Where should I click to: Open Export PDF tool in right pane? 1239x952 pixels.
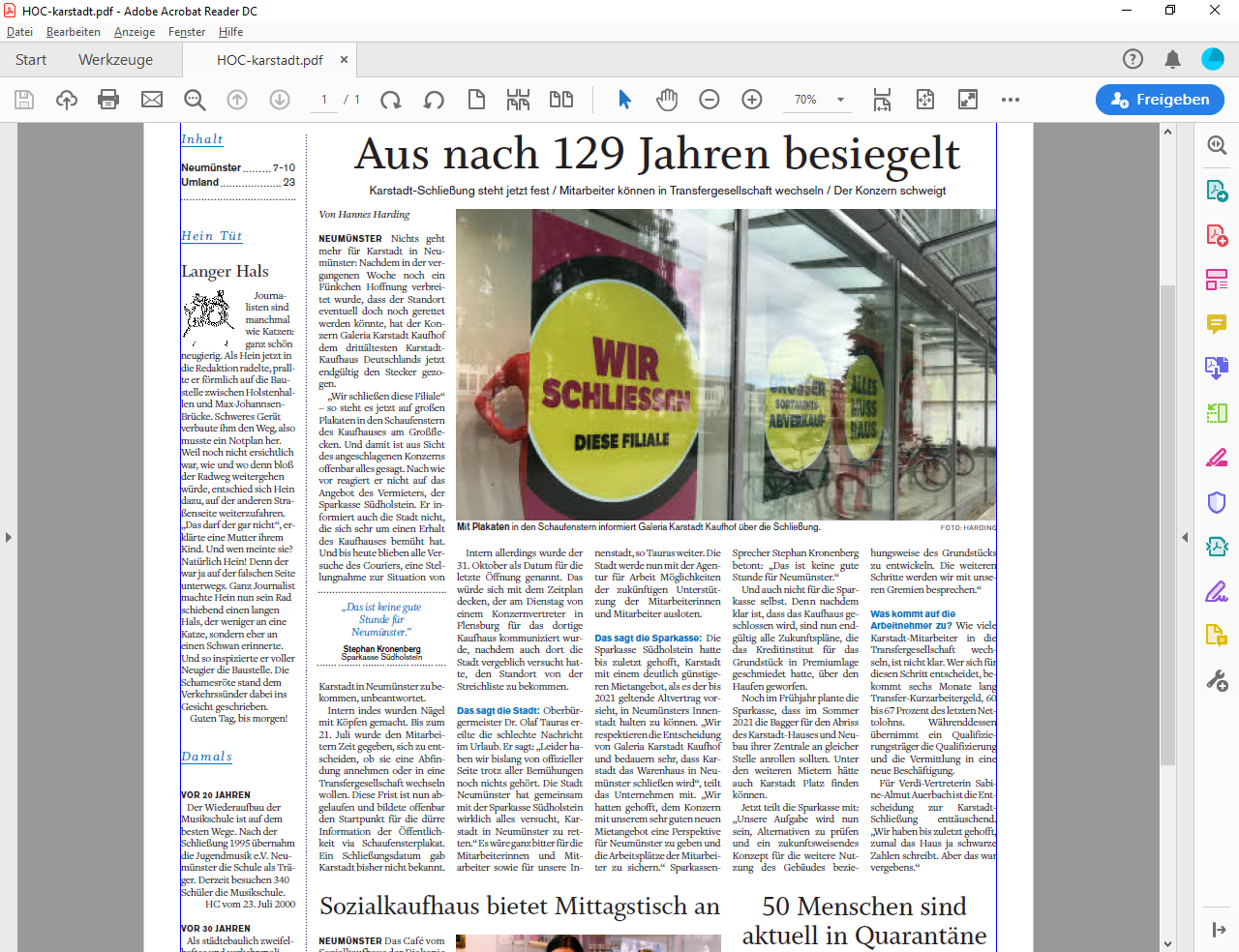click(1217, 190)
